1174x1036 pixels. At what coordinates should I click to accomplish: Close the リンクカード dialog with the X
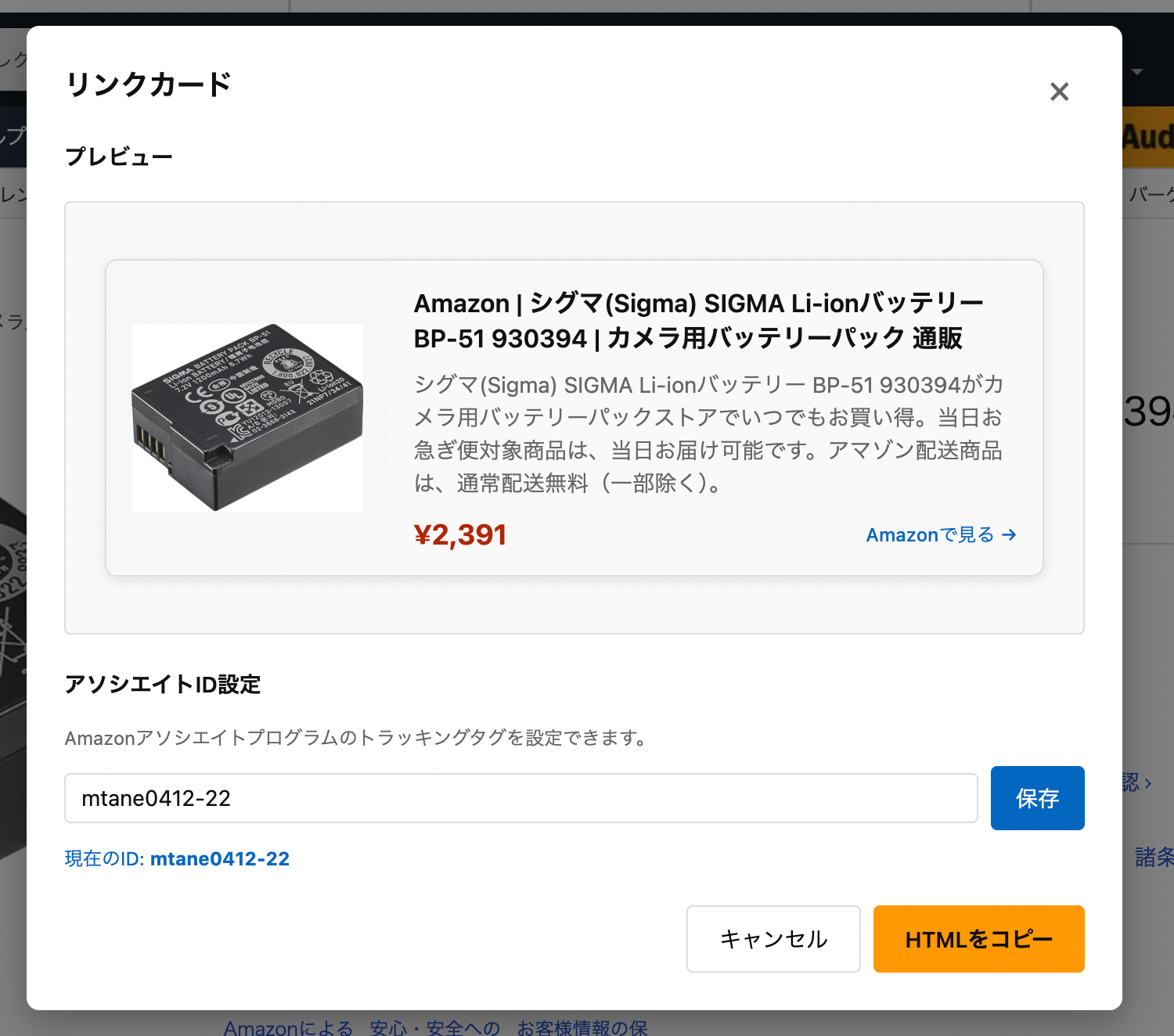[1059, 92]
